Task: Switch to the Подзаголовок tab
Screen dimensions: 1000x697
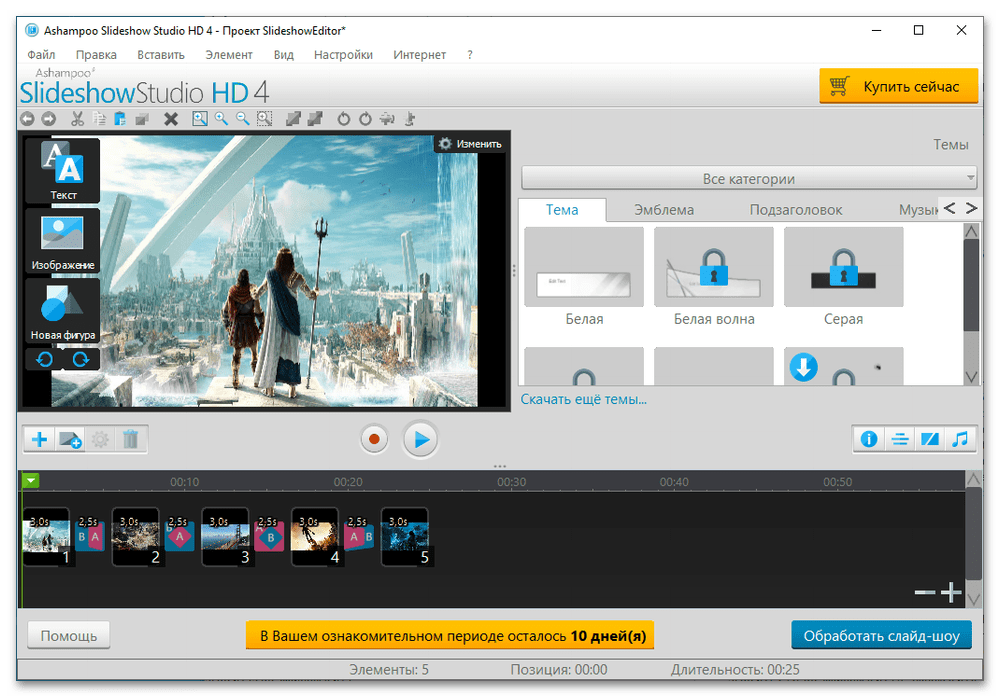Action: pyautogui.click(x=796, y=210)
